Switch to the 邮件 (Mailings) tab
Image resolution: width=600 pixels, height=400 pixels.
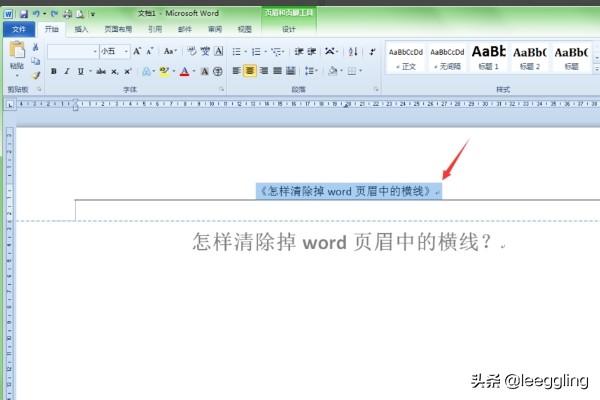click(185, 29)
